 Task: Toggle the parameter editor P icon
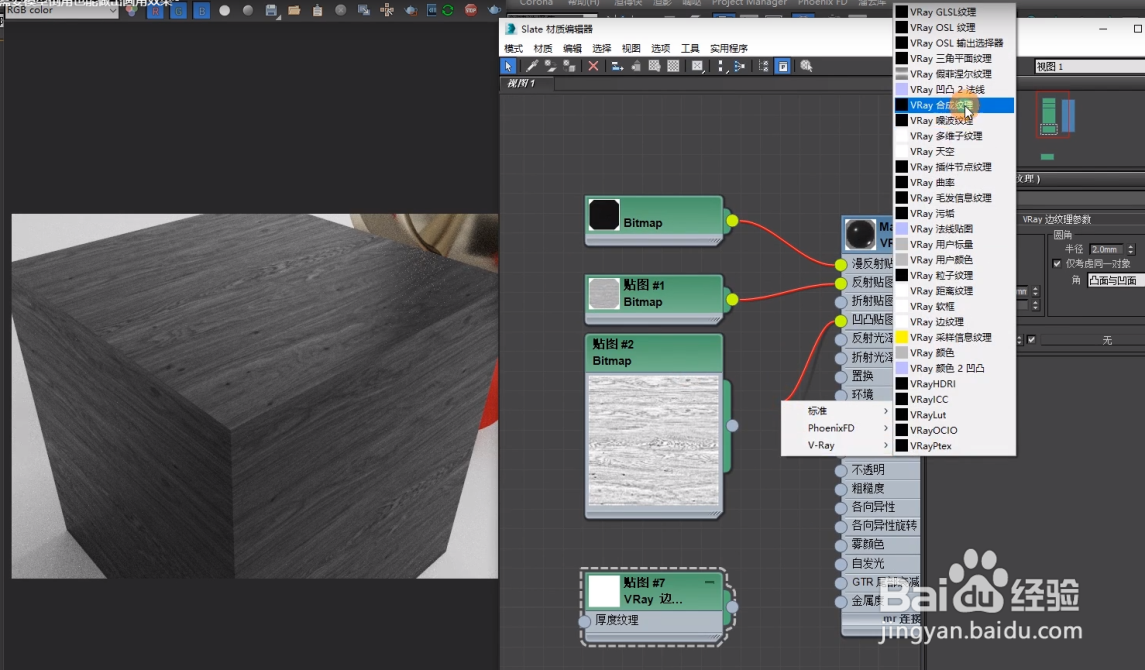click(783, 66)
